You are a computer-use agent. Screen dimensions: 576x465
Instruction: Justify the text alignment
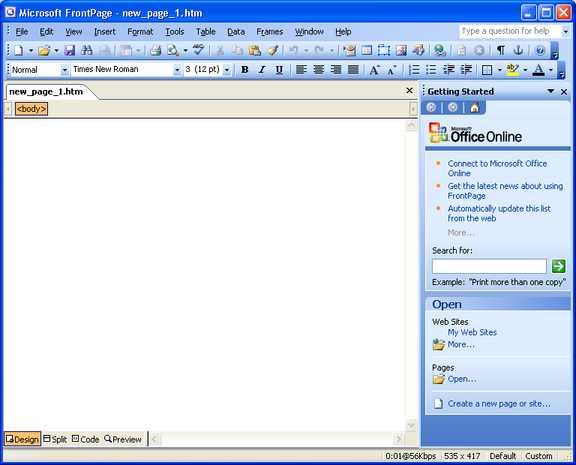coord(353,69)
